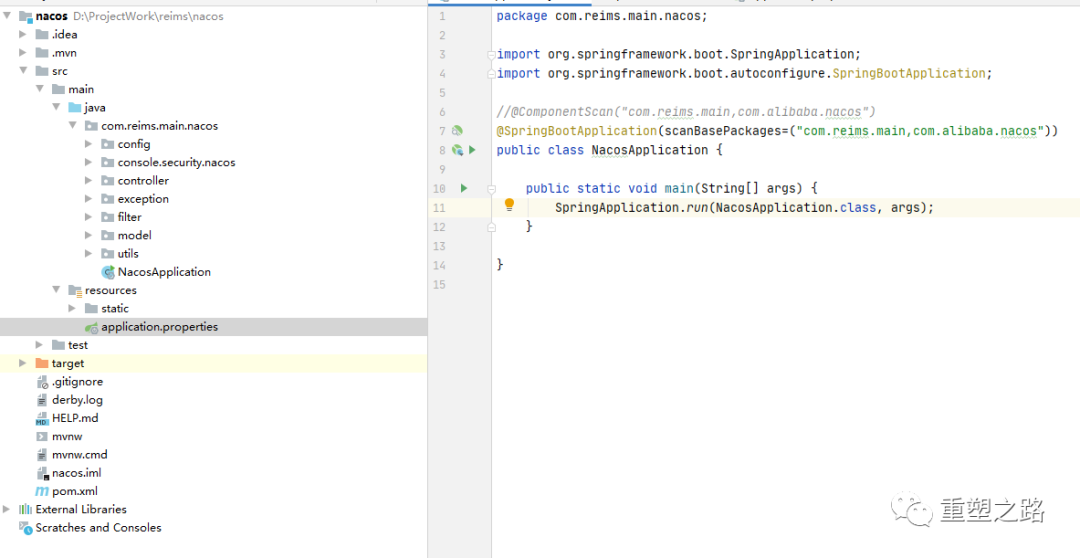Click the @SpringBootApplication annotation in code
The width and height of the screenshot is (1080, 558).
pyautogui.click(x=577, y=131)
